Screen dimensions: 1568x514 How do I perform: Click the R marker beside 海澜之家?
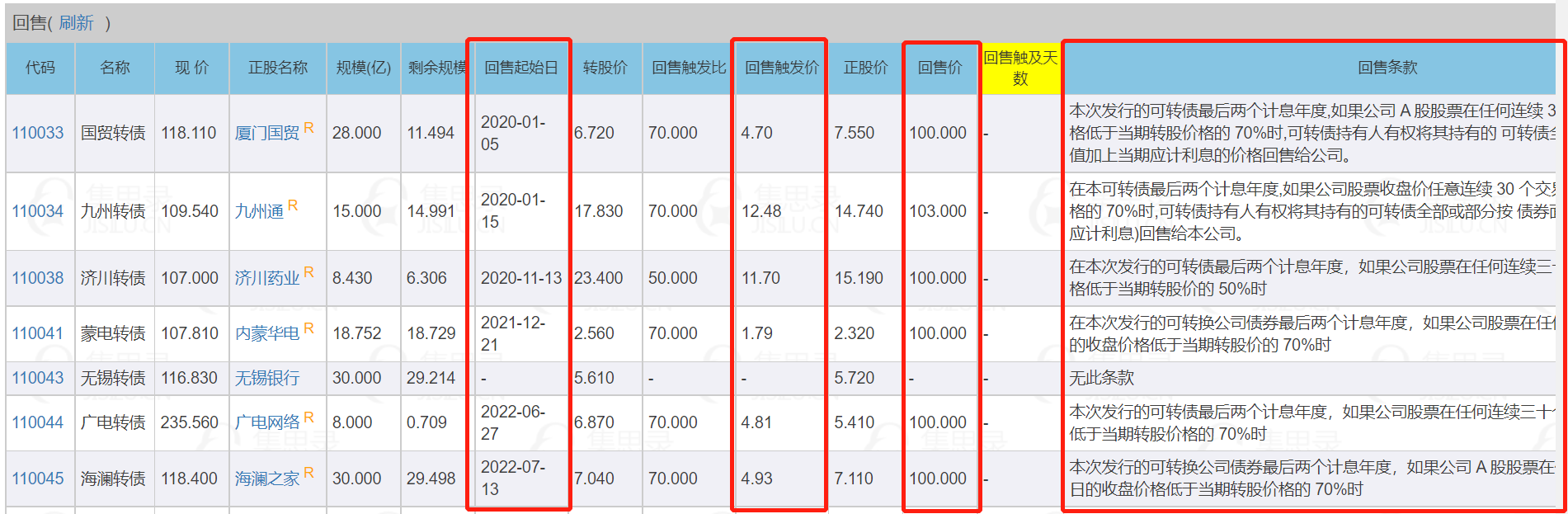308,473
